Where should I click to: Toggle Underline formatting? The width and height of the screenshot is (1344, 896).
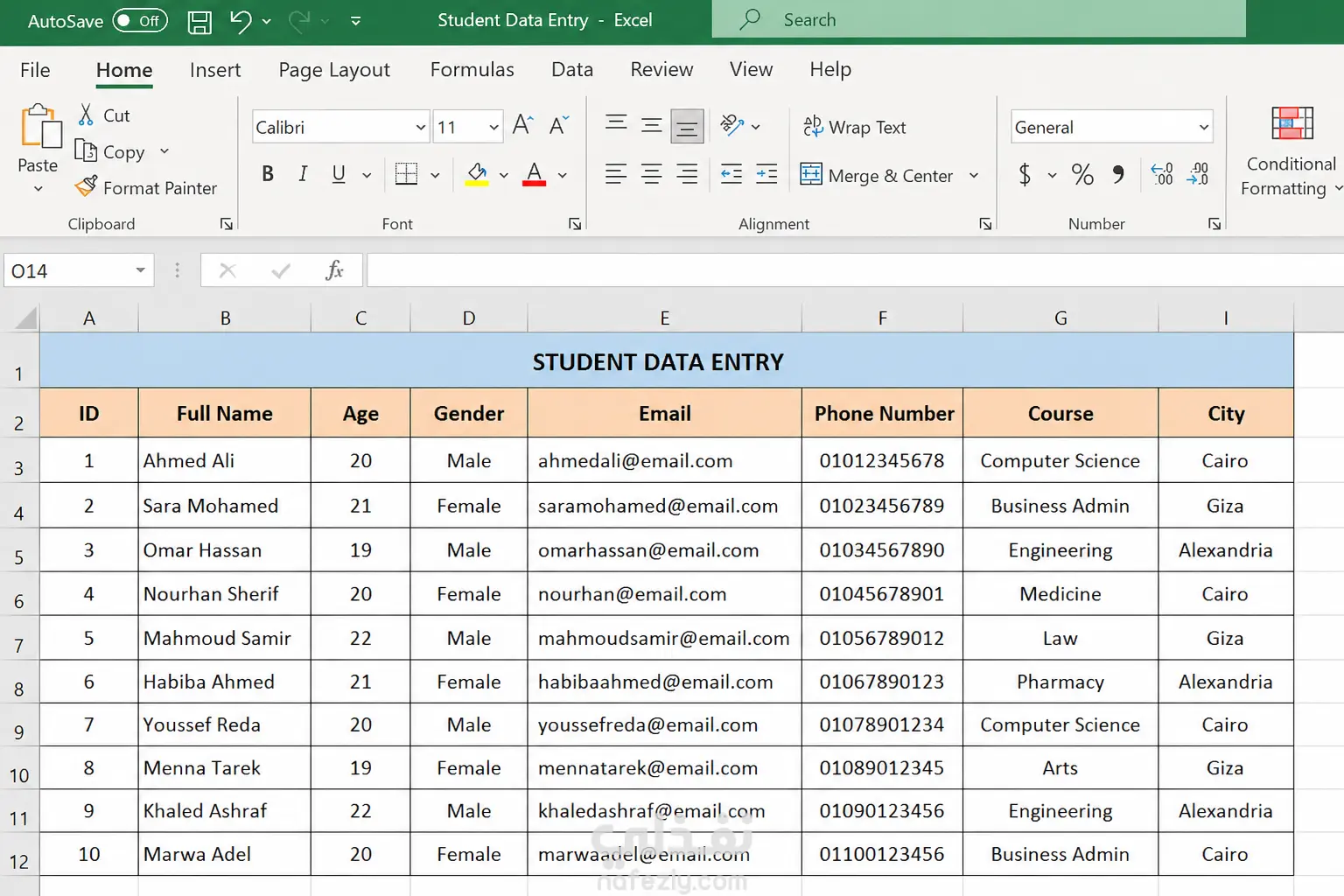point(339,174)
